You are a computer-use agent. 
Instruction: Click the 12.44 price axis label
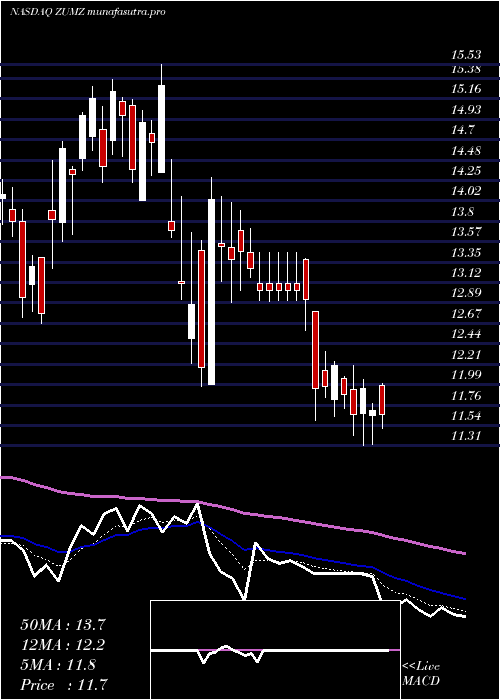(x=466, y=334)
